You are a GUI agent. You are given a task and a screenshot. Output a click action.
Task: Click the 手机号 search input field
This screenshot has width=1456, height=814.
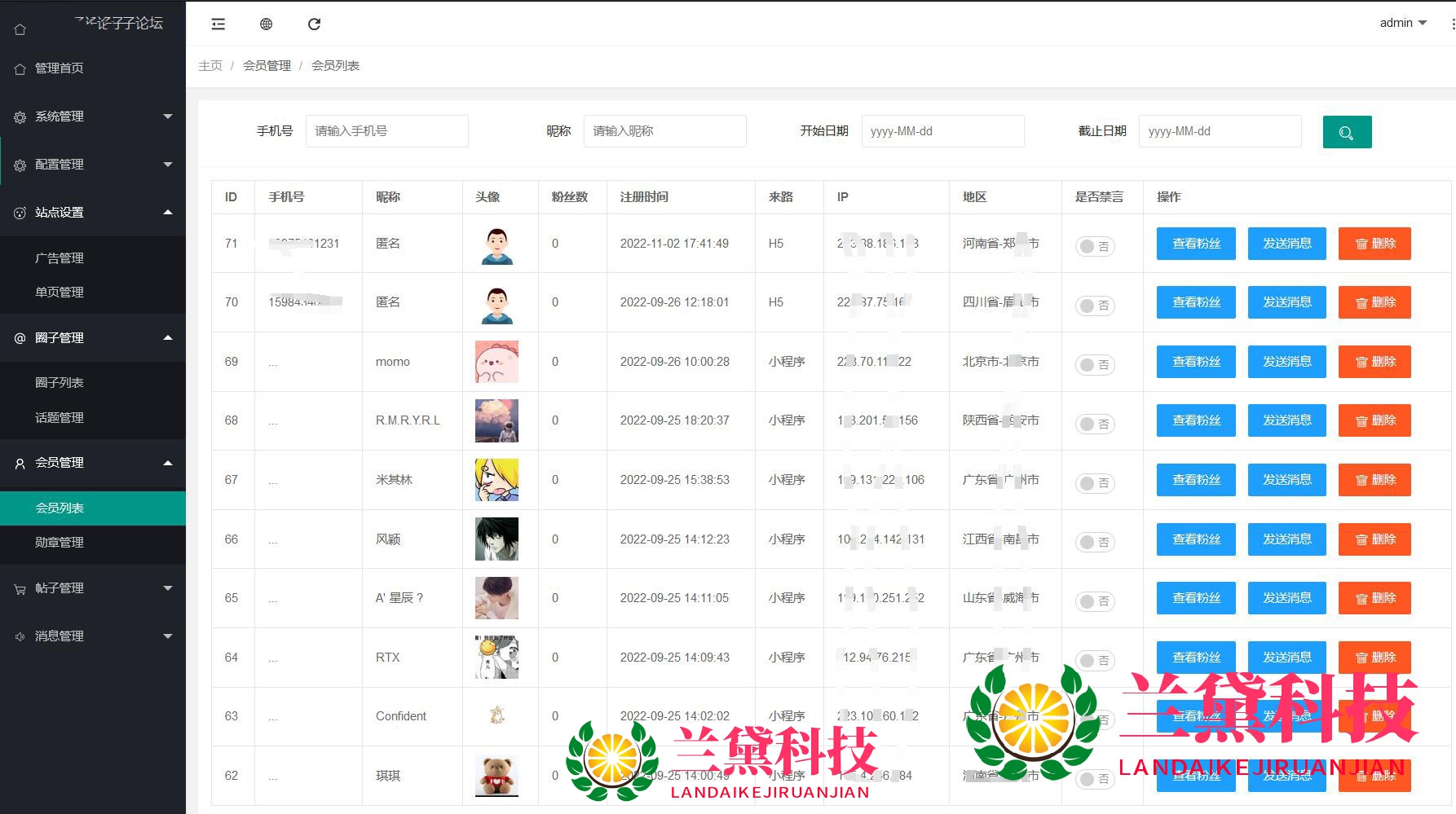click(386, 131)
